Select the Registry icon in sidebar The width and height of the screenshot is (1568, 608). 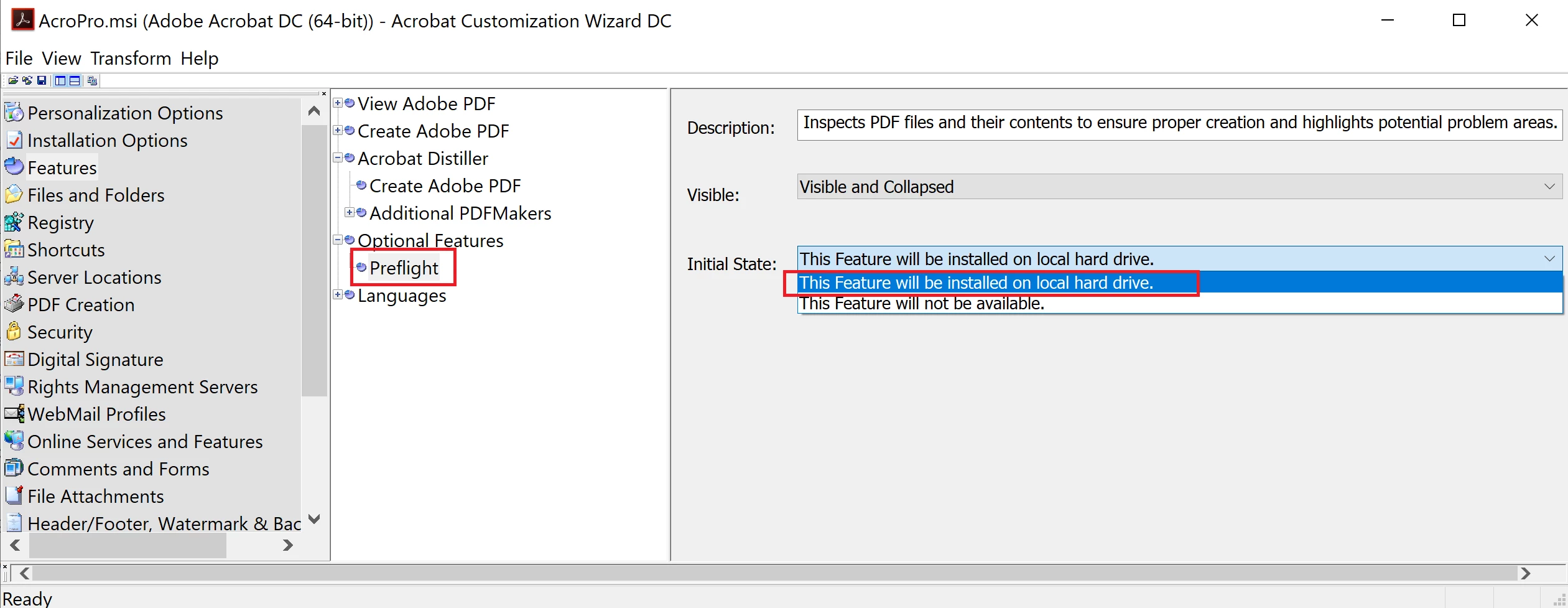[14, 222]
